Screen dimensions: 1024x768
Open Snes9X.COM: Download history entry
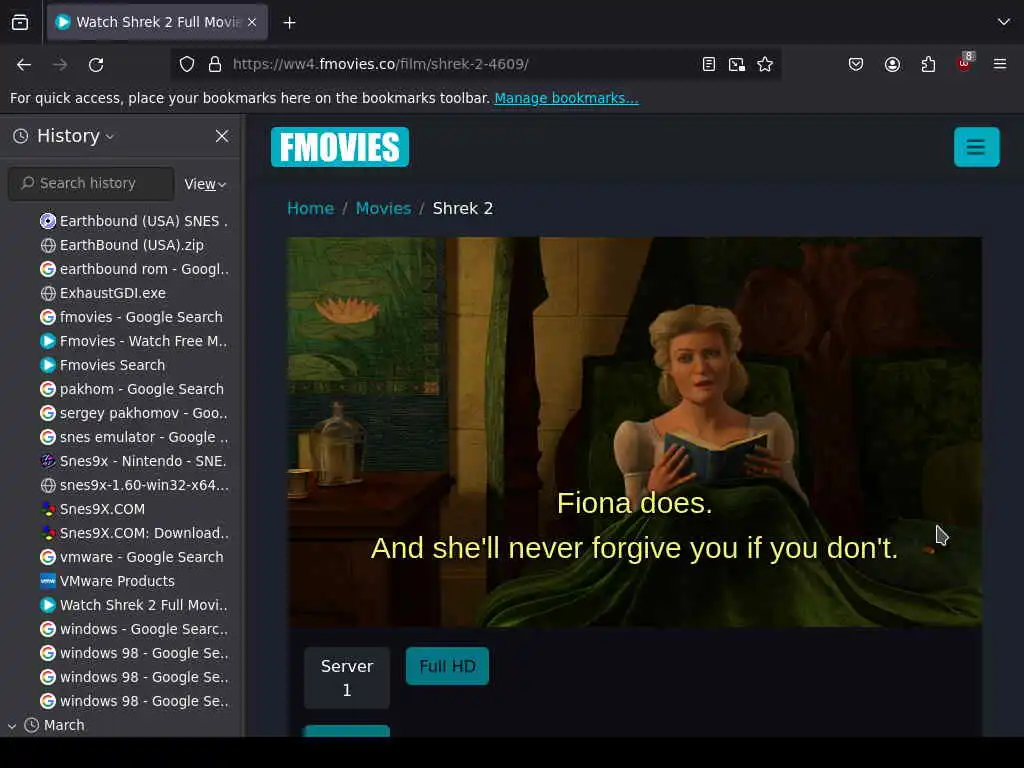click(134, 533)
